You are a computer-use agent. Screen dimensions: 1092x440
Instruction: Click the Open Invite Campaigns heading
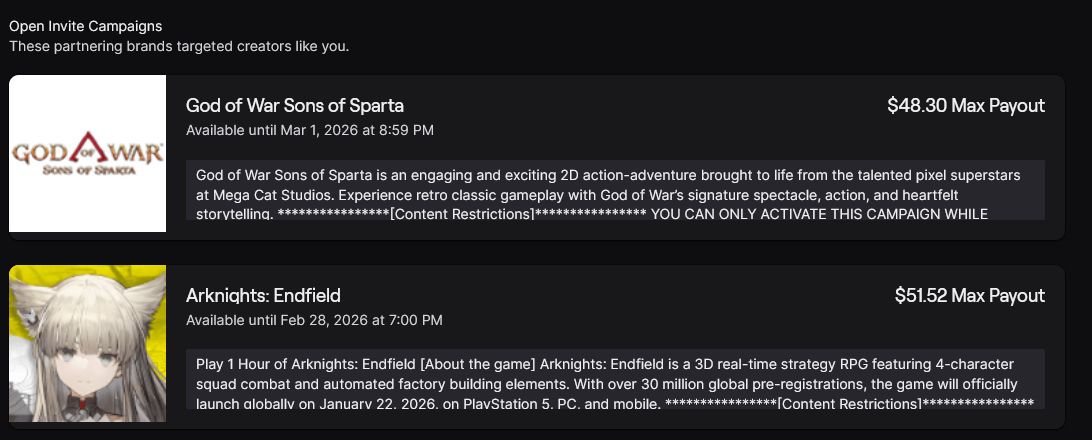click(x=86, y=26)
